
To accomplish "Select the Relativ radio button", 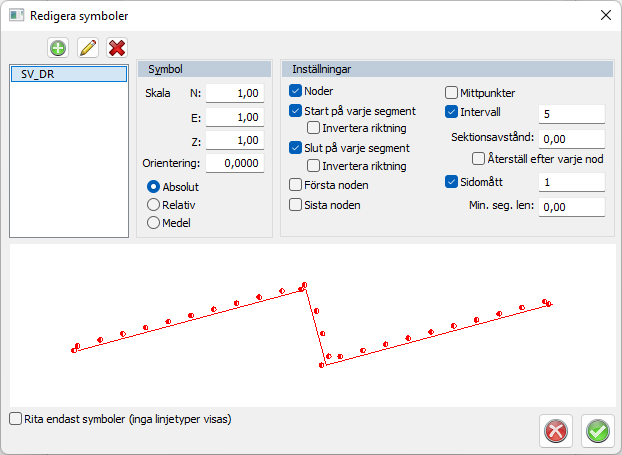I will click(x=154, y=204).
